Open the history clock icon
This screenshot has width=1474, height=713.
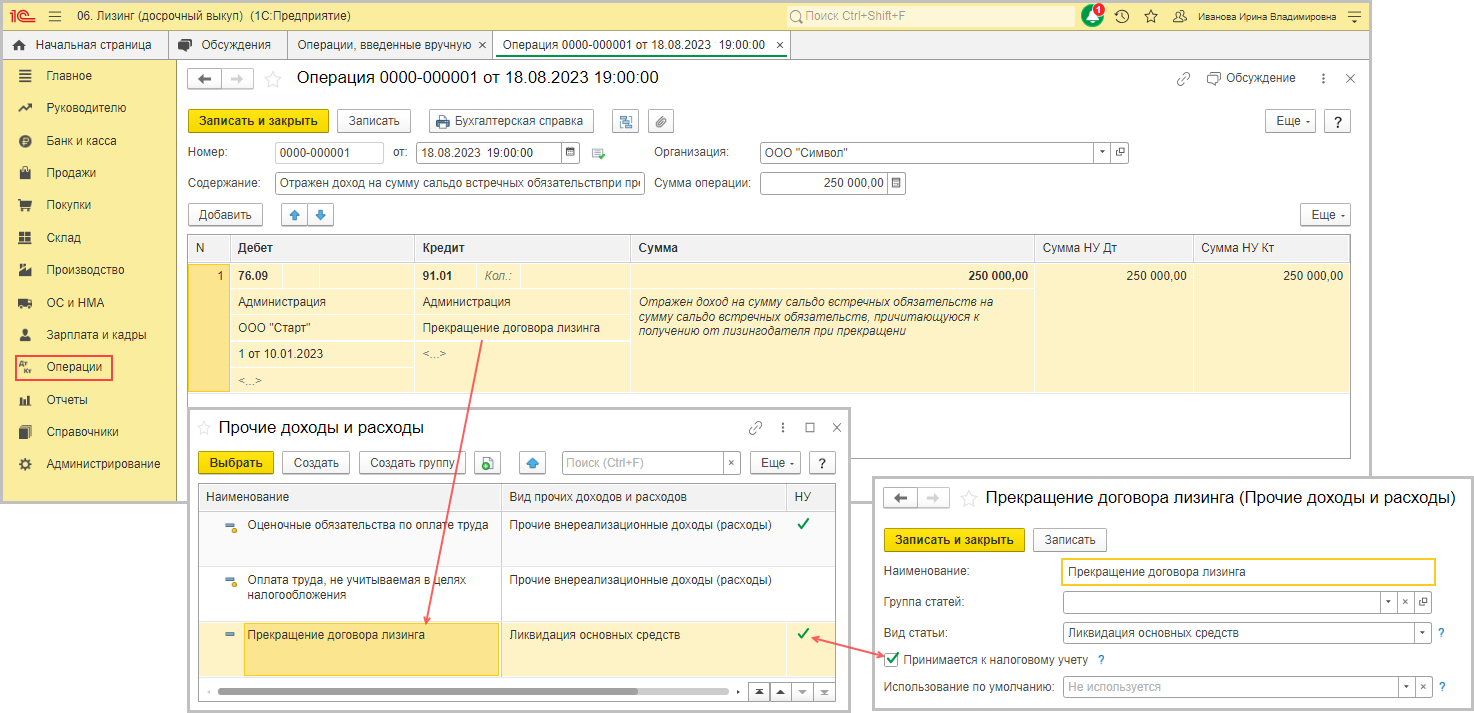click(x=1122, y=17)
